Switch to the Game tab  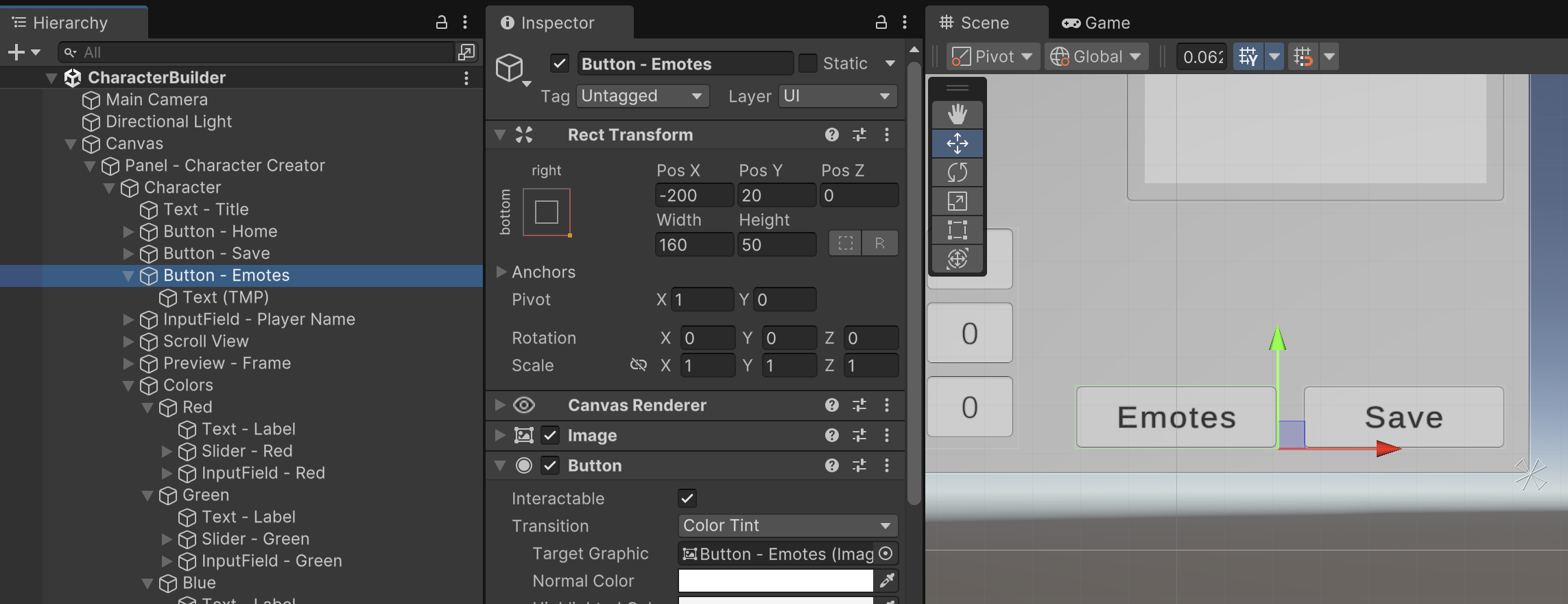click(1096, 23)
